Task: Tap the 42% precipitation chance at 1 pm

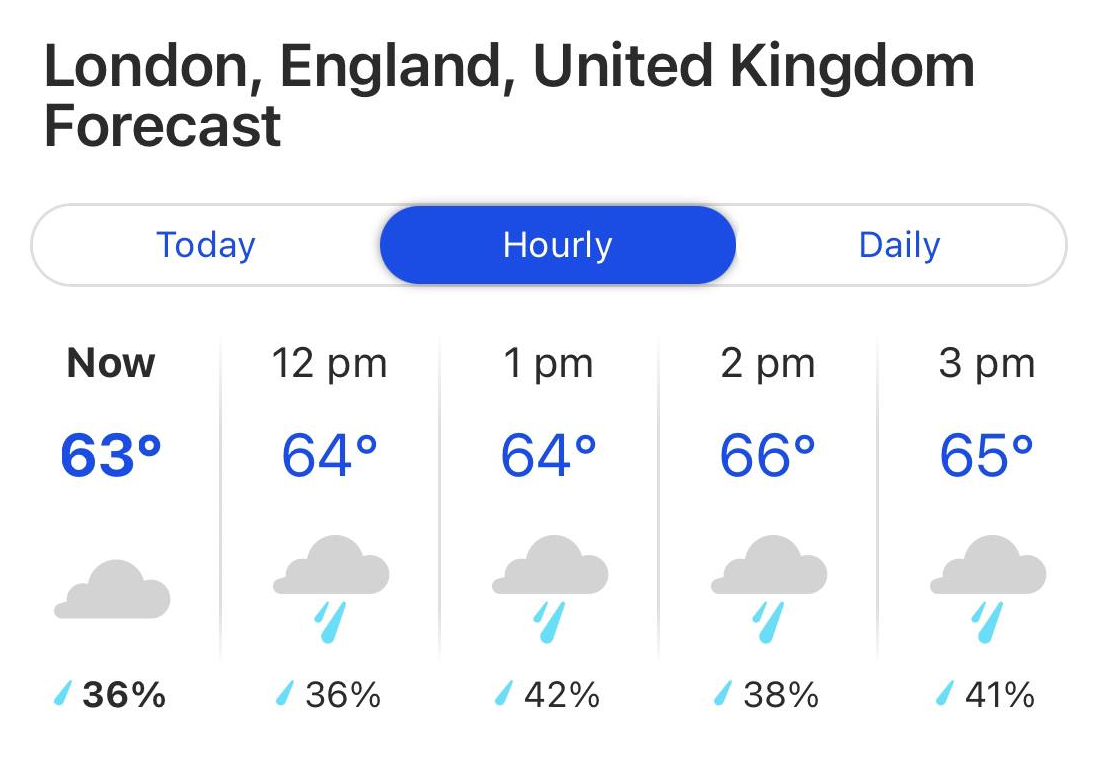Action: 562,694
